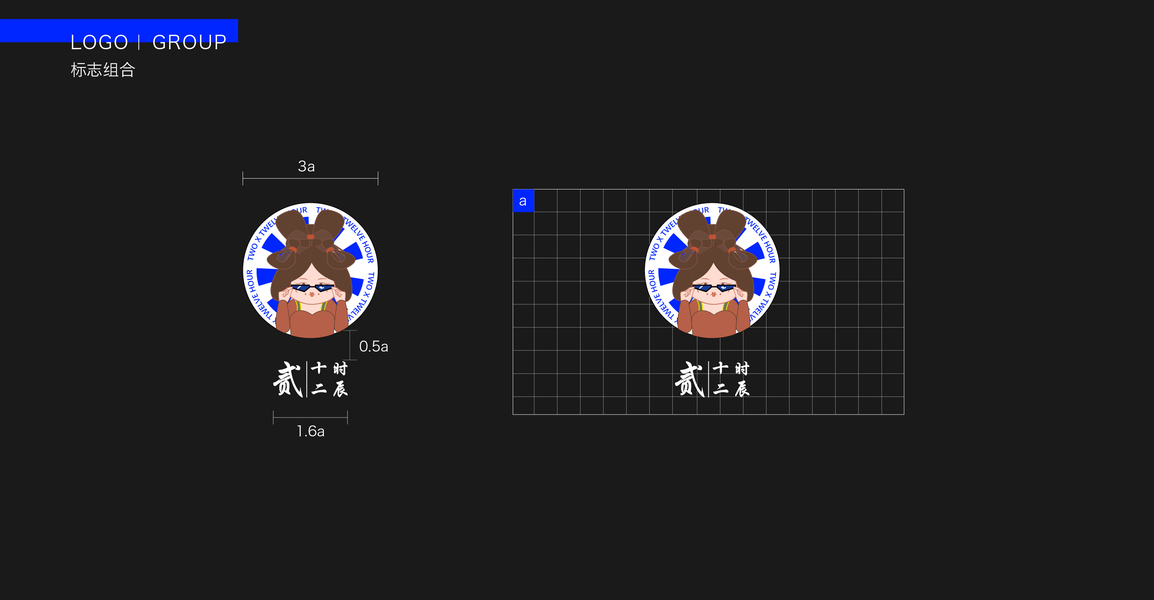The height and width of the screenshot is (600, 1154).
Task: Click the left circular girl logo
Action: [x=310, y=270]
